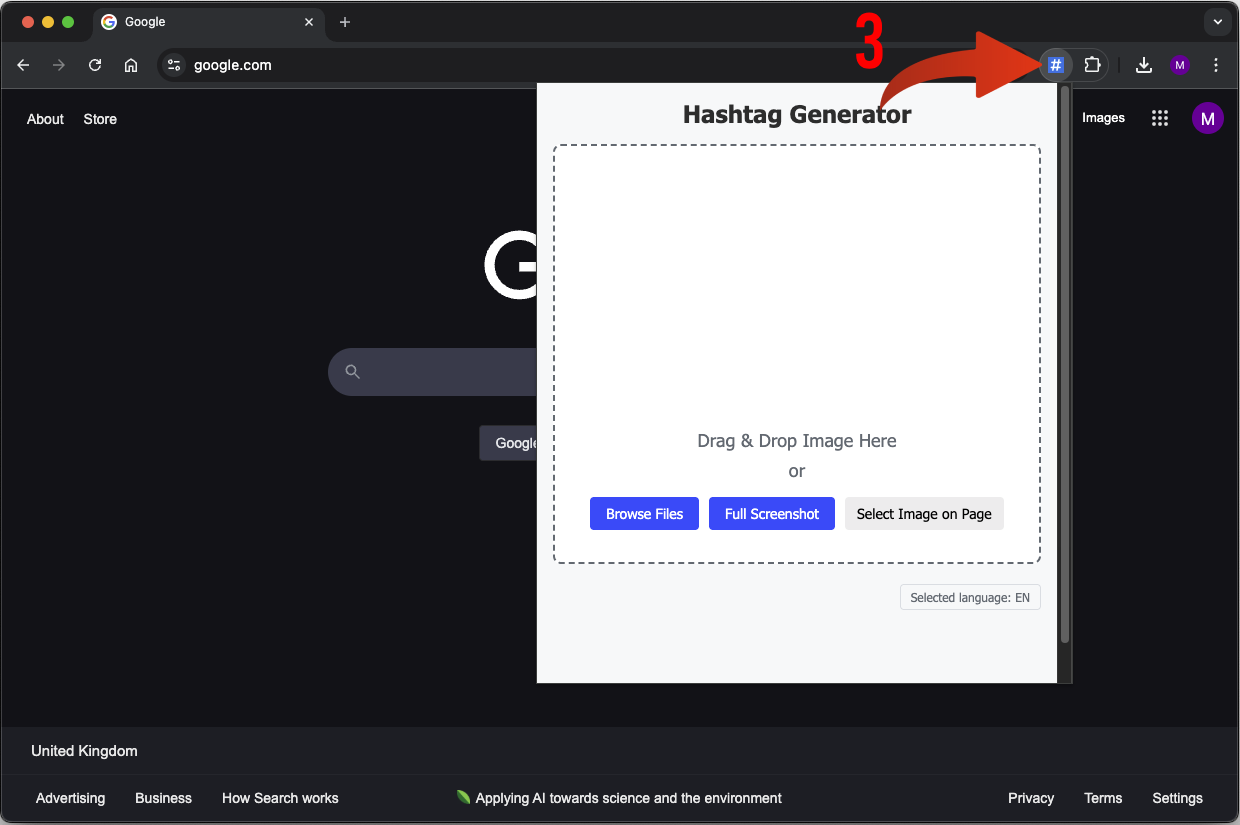
Task: Open the Privacy footer link
Action: (1031, 798)
